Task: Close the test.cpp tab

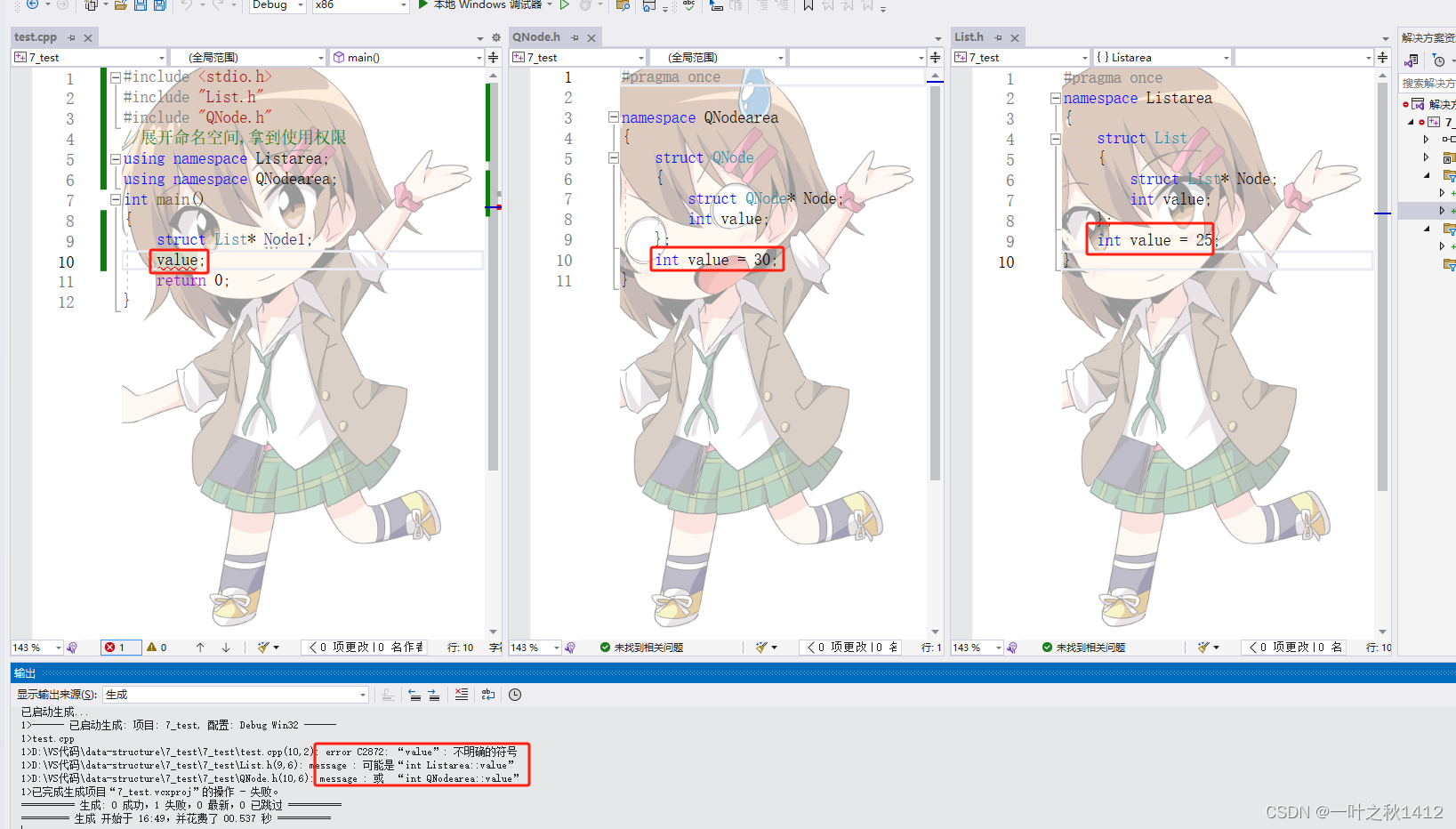Action: click(x=88, y=38)
